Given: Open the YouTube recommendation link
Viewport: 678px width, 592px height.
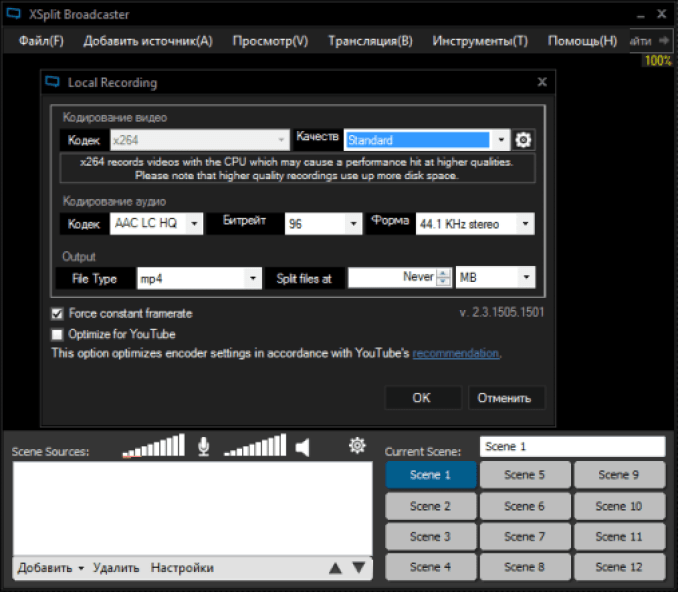Looking at the screenshot, I should click(x=455, y=353).
